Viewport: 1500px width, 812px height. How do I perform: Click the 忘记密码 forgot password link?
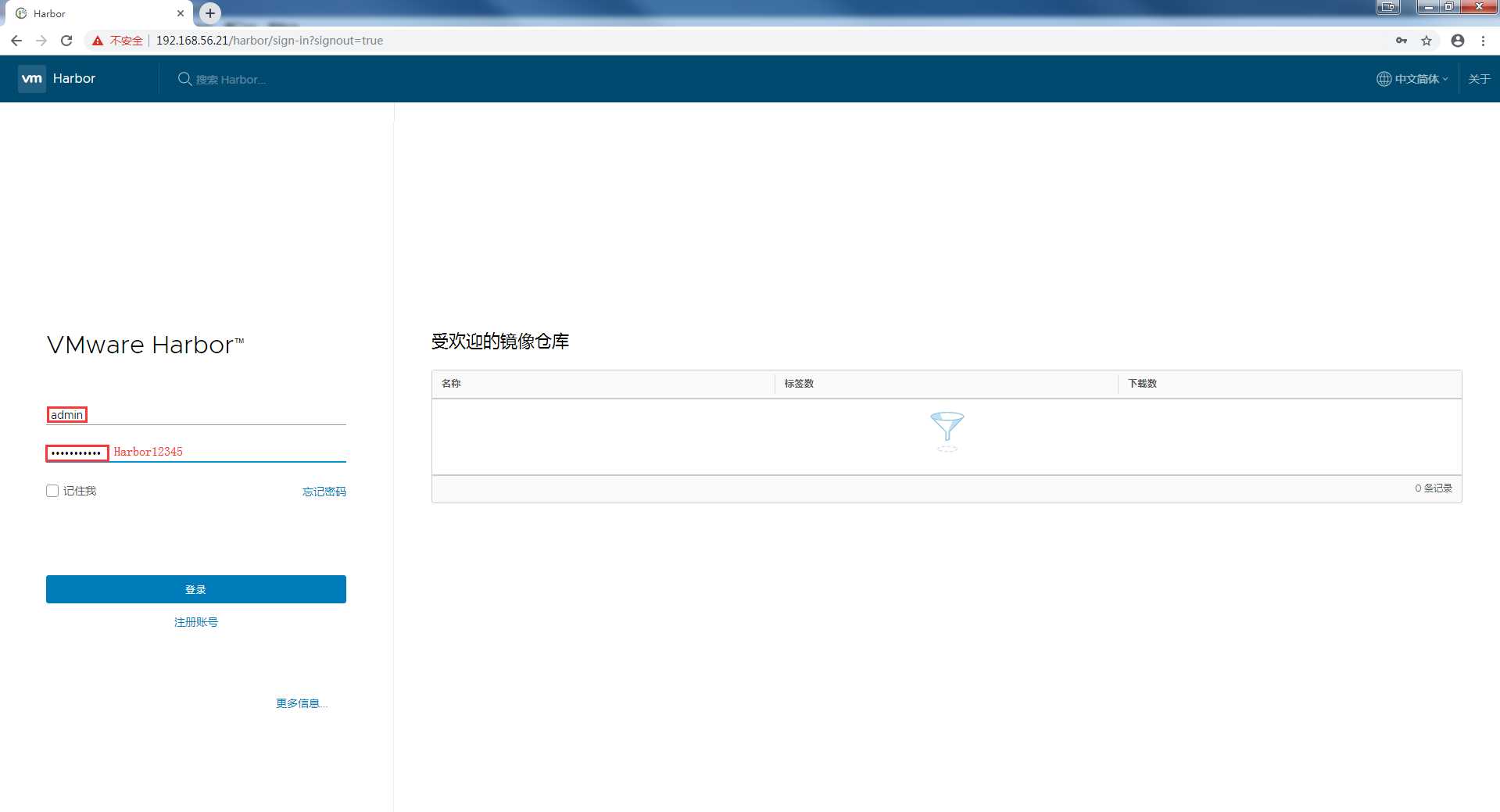[324, 492]
